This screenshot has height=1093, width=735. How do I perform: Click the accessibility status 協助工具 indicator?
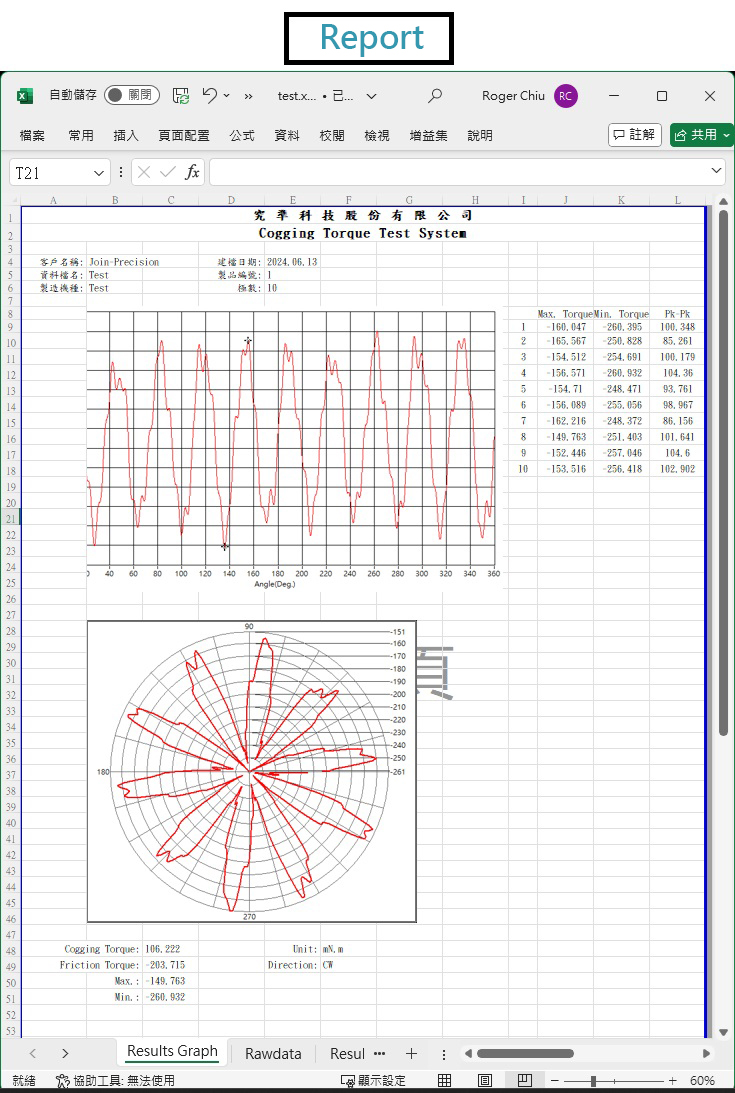click(116, 1080)
